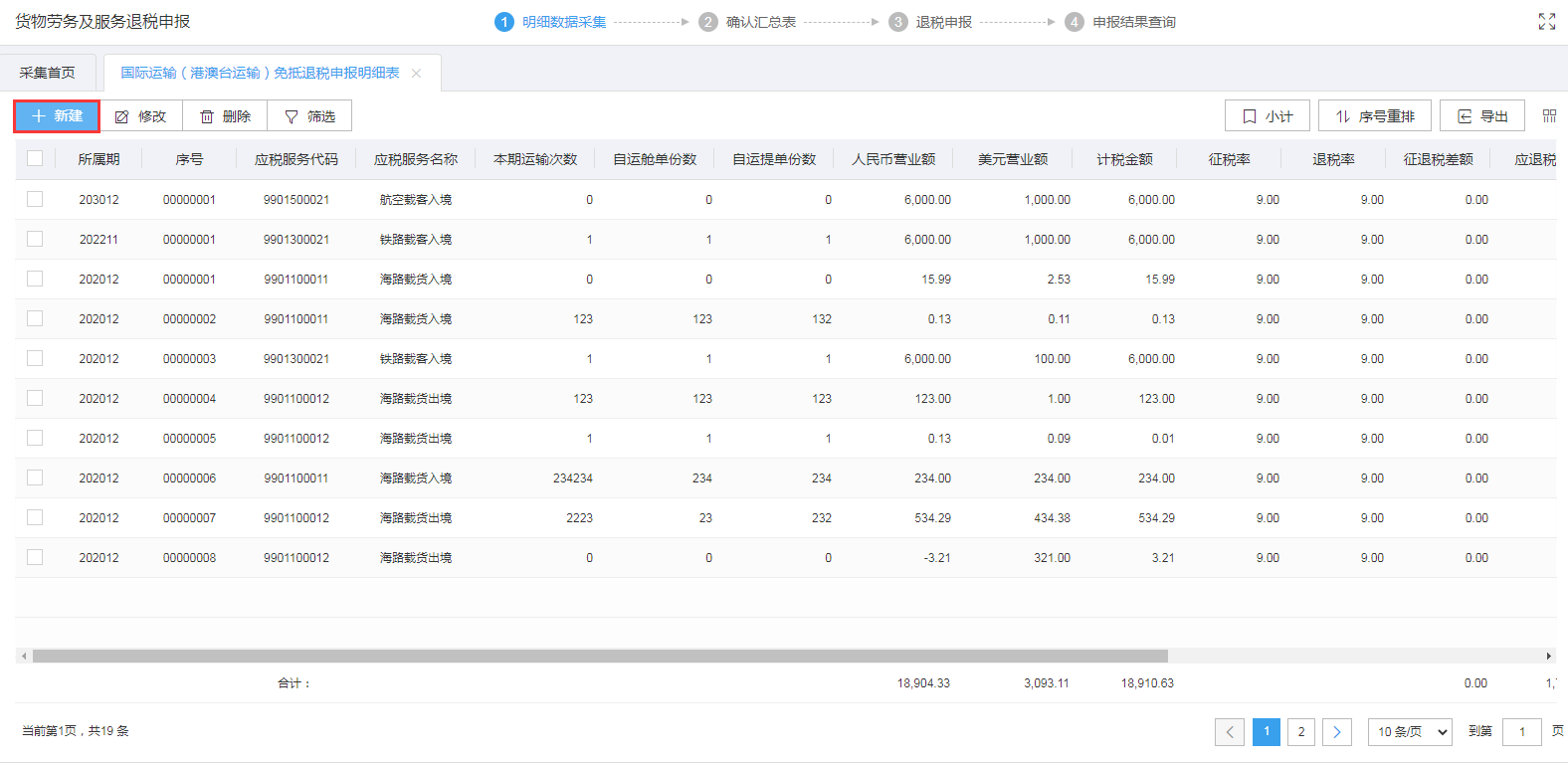Screen dimensions: 1568x763
Task: Click the 到第 page number input field
Action: pyautogui.click(x=1521, y=732)
